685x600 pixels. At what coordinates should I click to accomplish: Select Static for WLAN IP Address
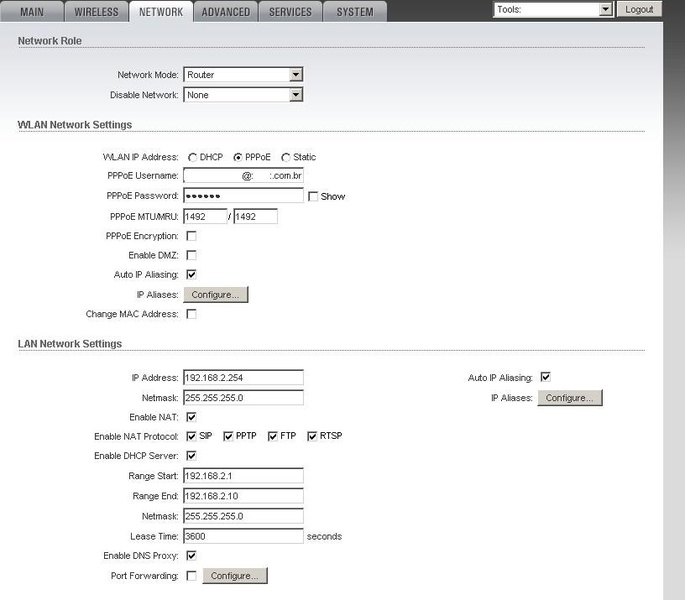pos(286,157)
